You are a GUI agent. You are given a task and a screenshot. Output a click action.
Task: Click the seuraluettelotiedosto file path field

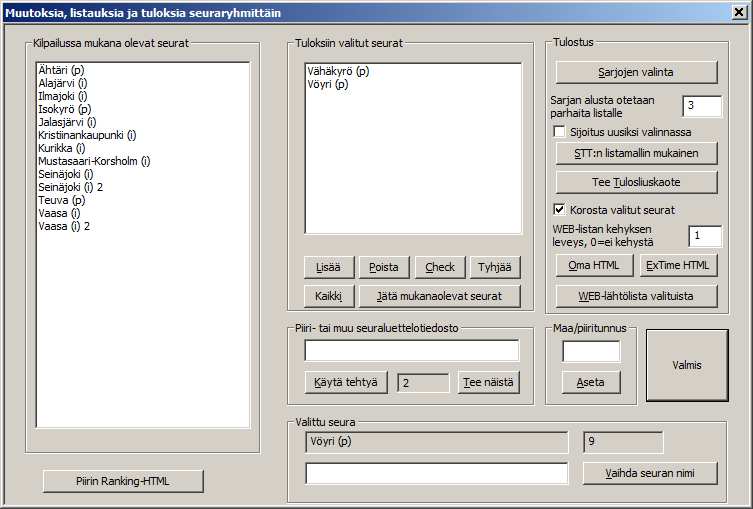[412, 351]
